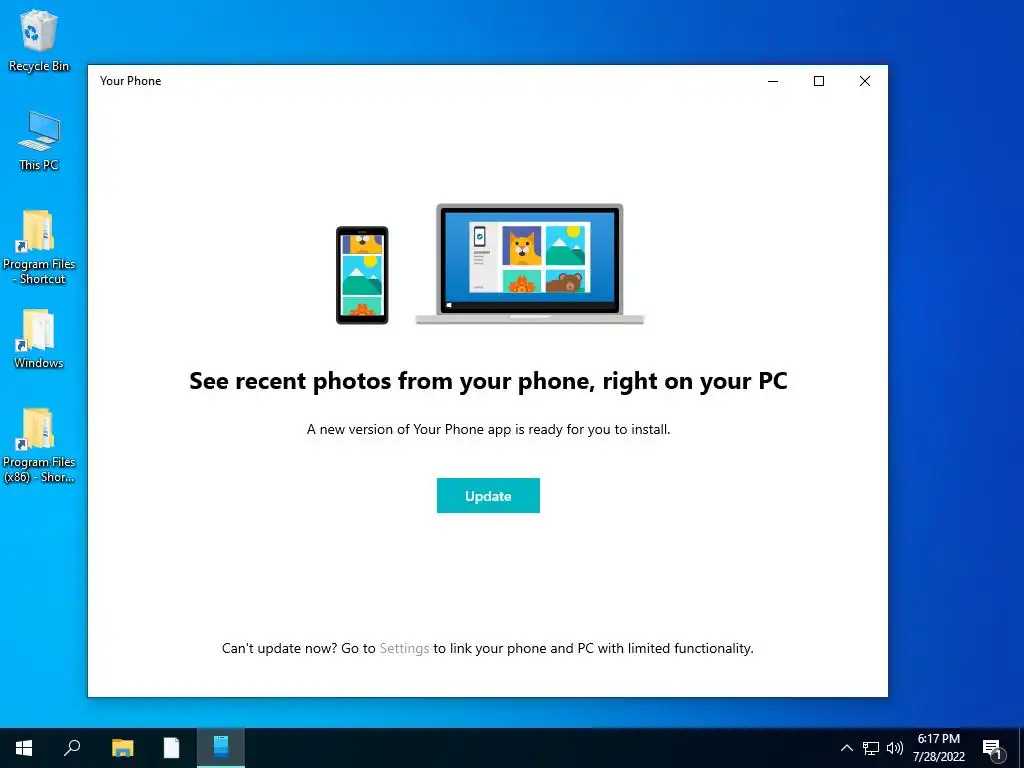This screenshot has width=1024, height=768.
Task: Click the blank document icon on the taskbar
Action: (171, 748)
